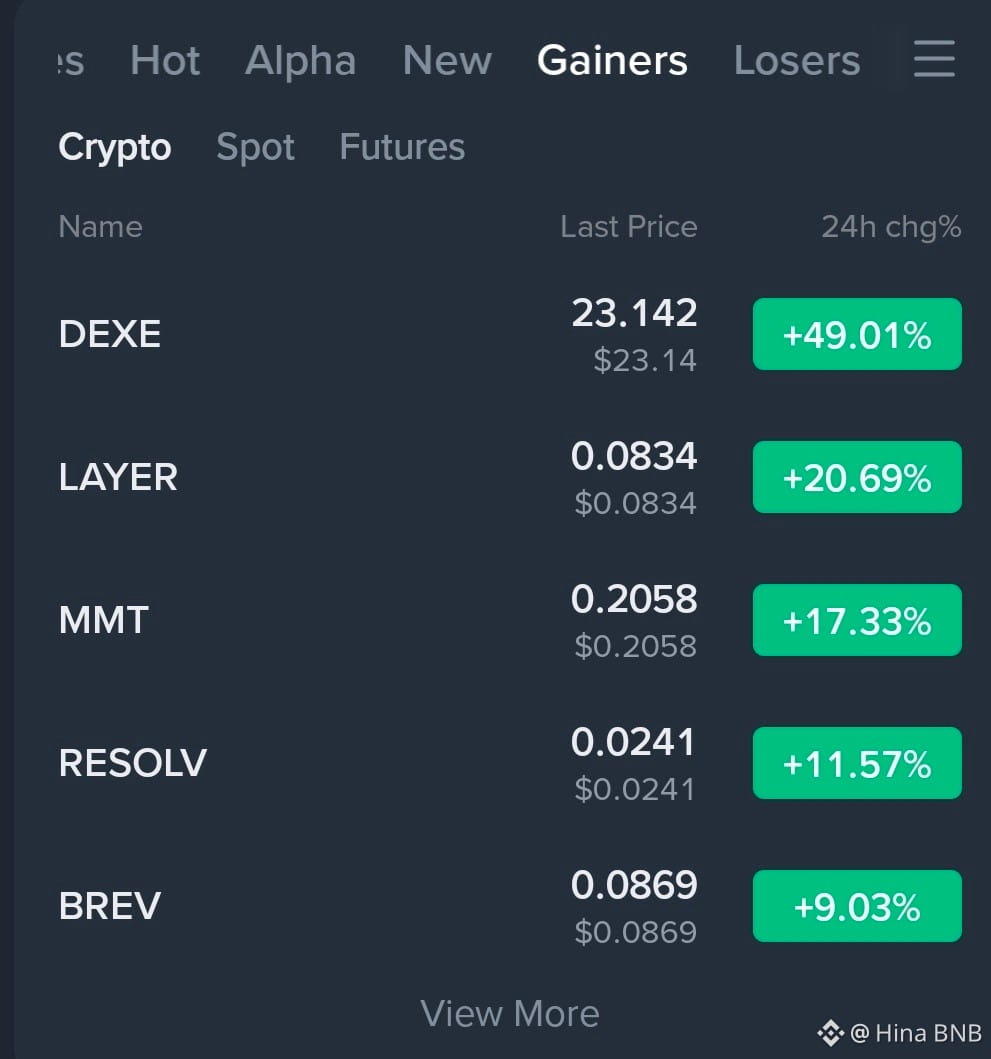The height and width of the screenshot is (1059, 991).
Task: Open the New listings tab
Action: [447, 60]
